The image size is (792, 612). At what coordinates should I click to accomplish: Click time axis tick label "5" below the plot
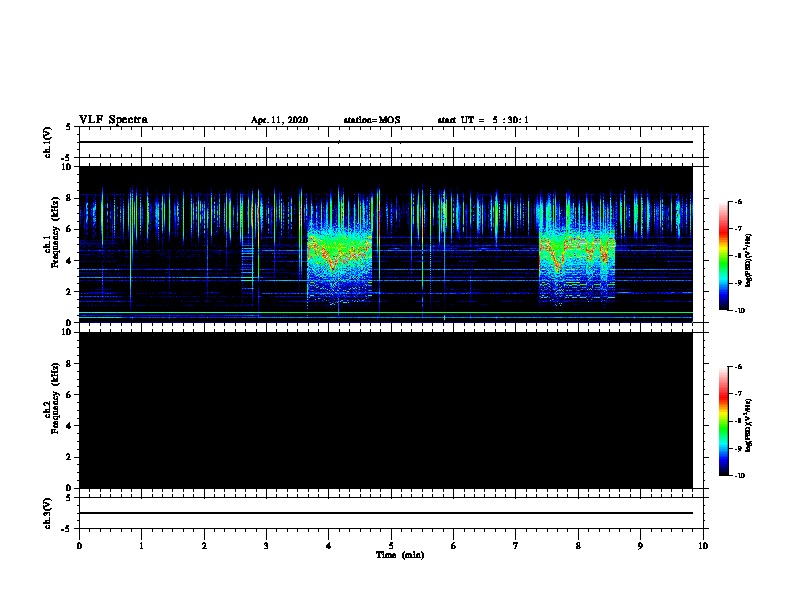pyautogui.click(x=391, y=546)
